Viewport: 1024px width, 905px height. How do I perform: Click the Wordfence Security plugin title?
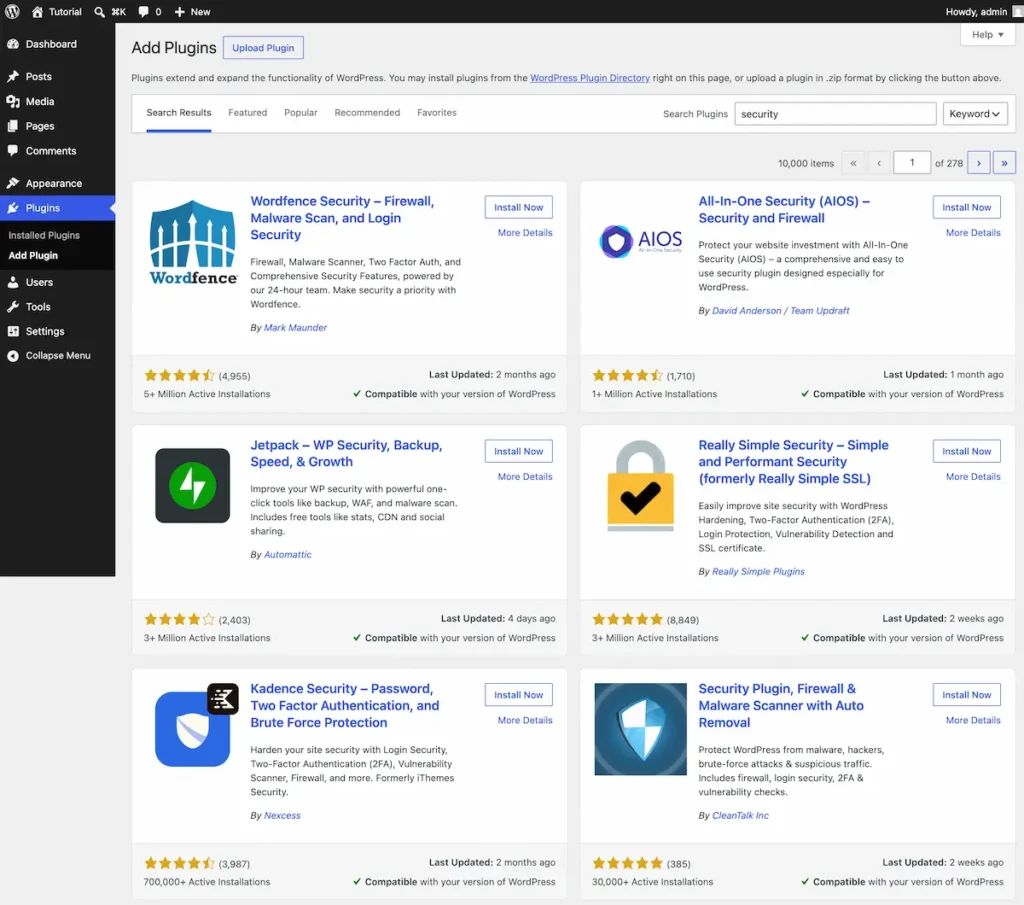coord(342,218)
